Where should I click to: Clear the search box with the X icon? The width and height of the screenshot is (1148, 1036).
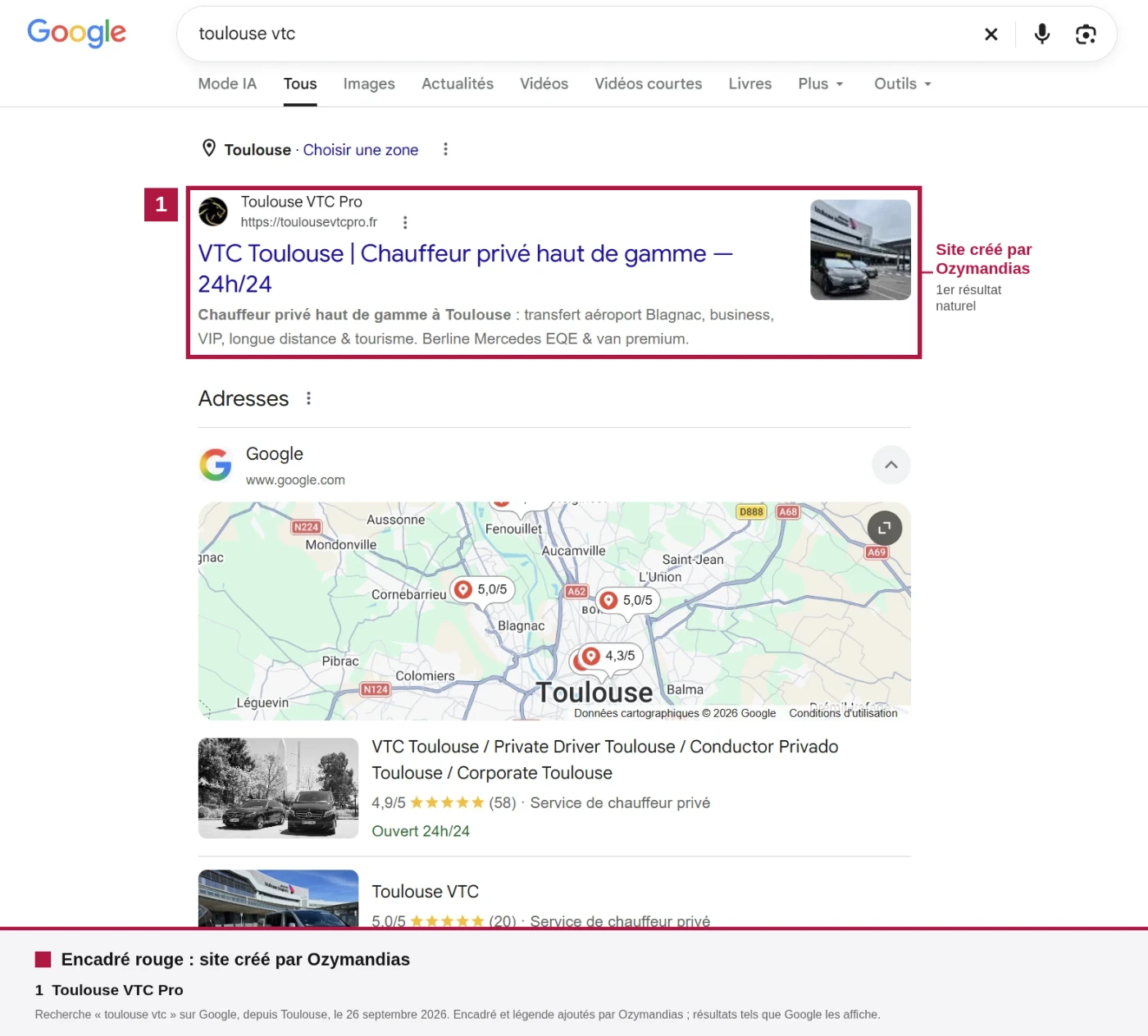pyautogui.click(x=991, y=34)
